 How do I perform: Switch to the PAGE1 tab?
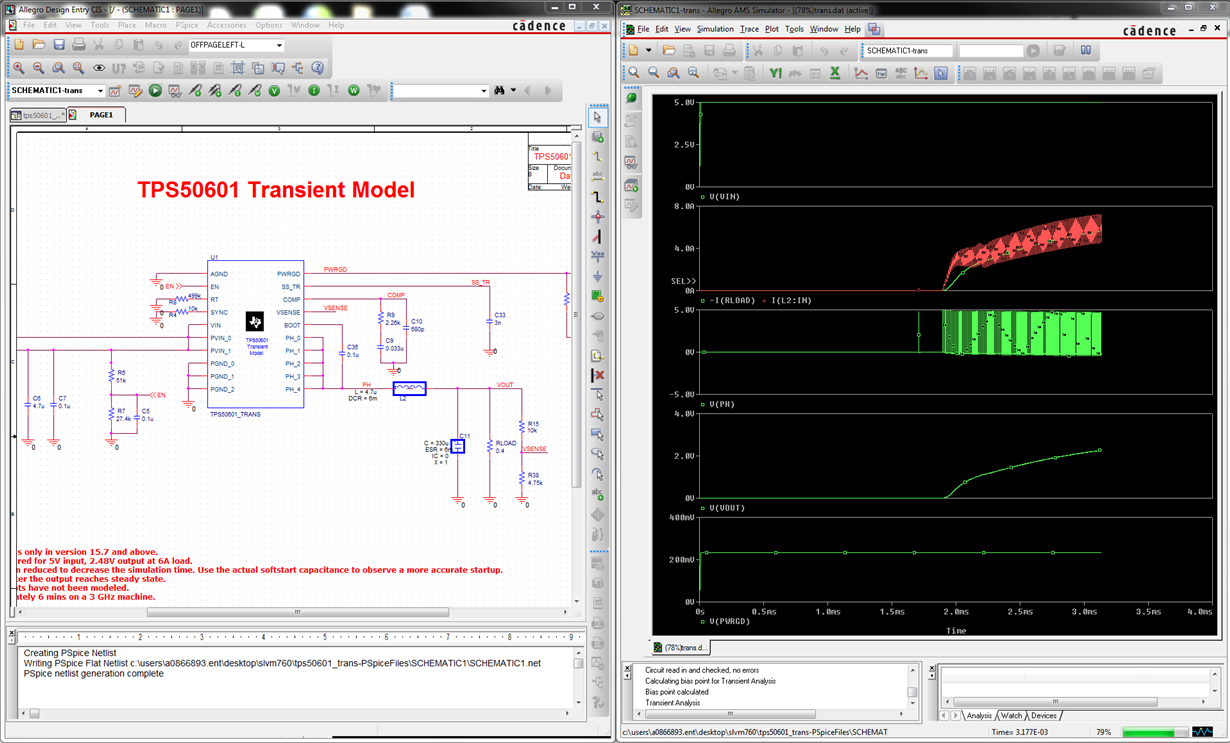(101, 115)
